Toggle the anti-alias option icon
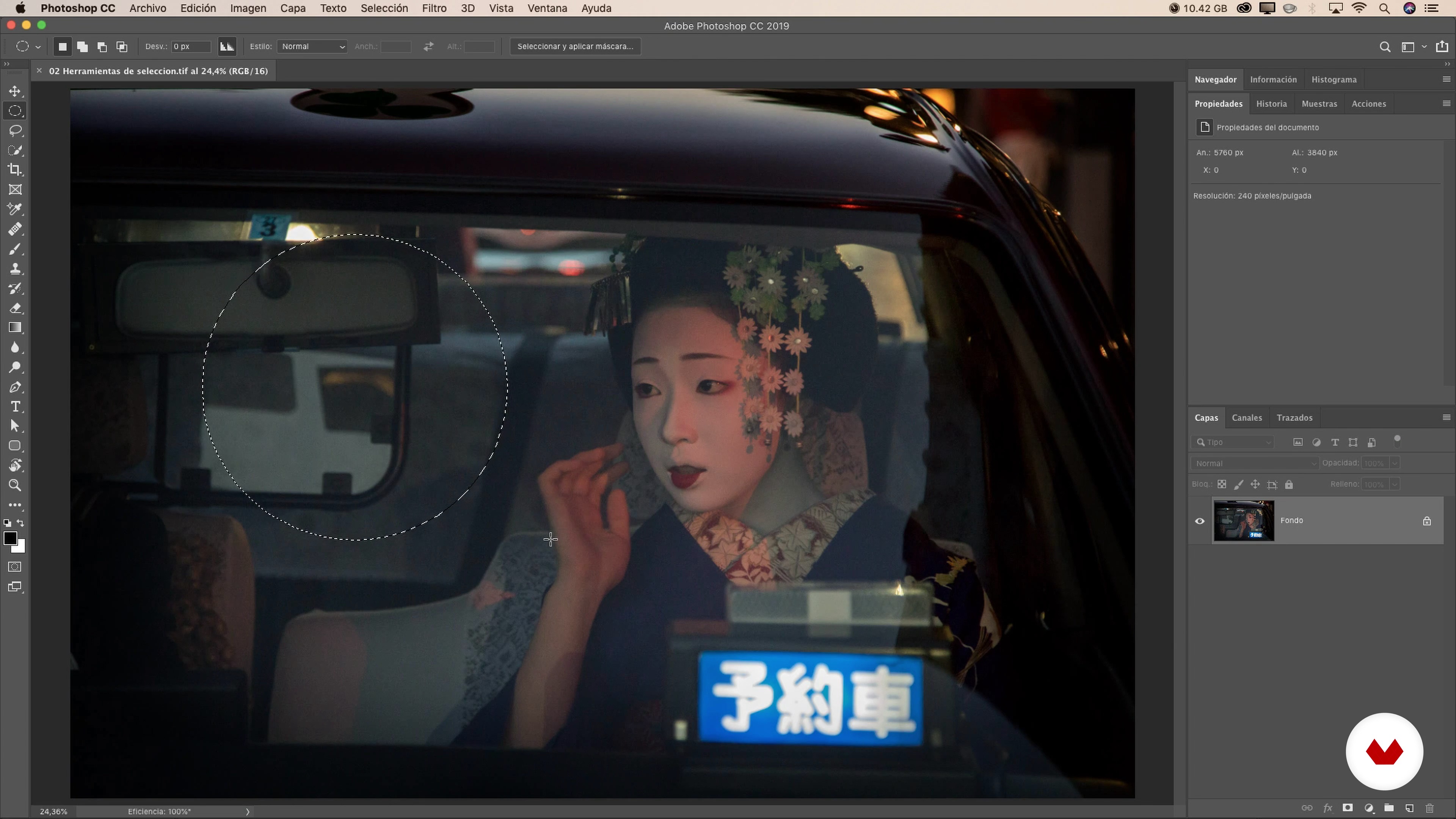 227,46
